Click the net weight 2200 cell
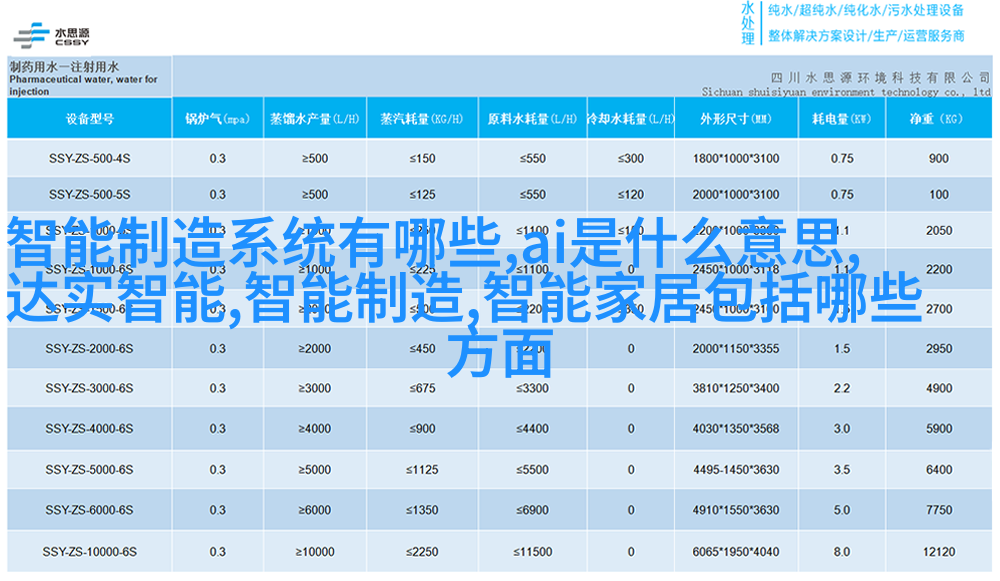 click(939, 270)
